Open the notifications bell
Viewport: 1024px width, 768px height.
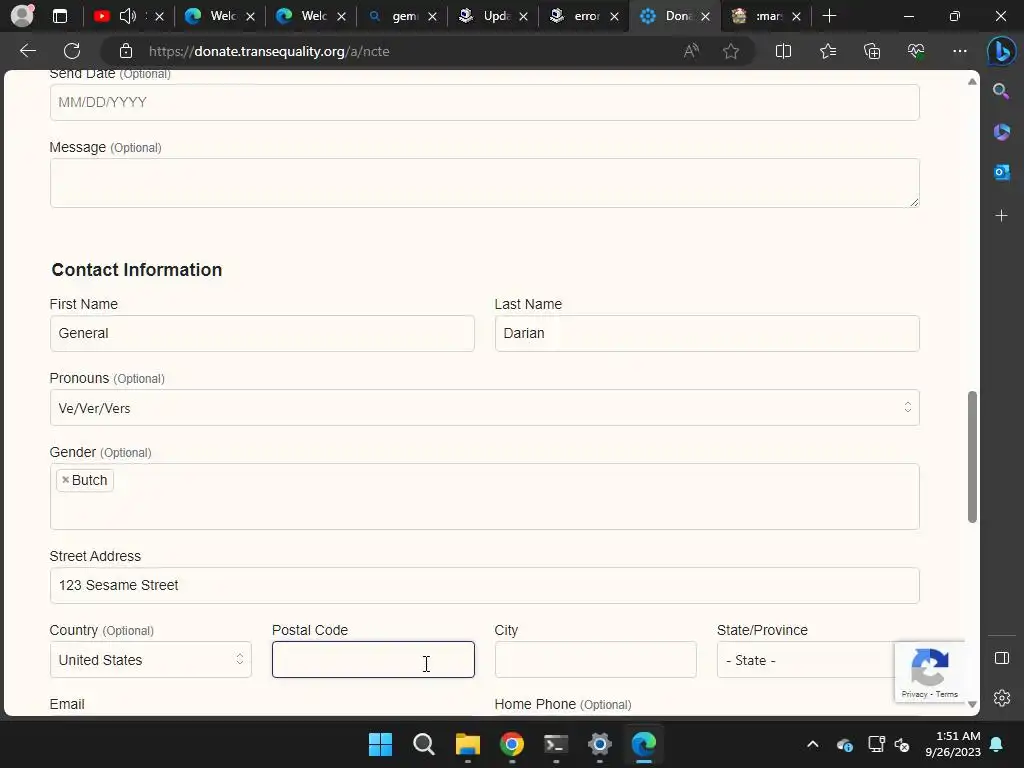click(997, 744)
